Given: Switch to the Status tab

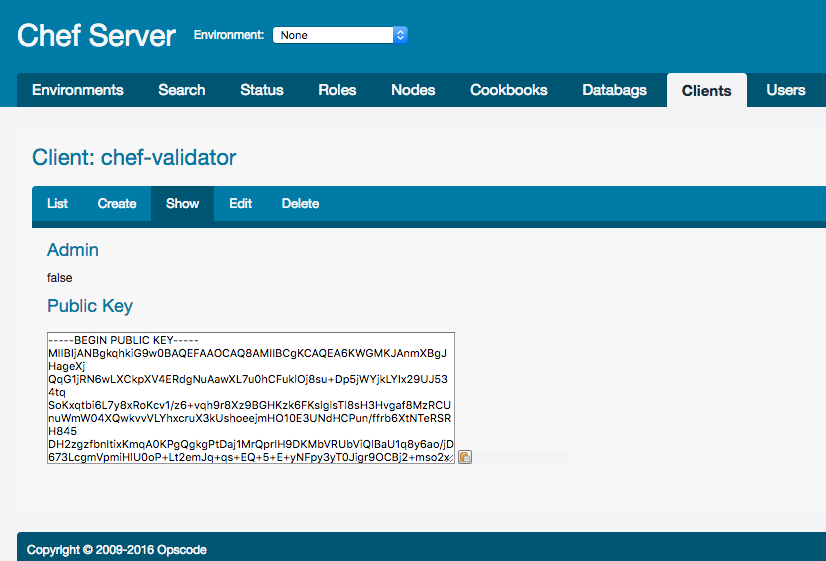Looking at the screenshot, I should point(262,90).
